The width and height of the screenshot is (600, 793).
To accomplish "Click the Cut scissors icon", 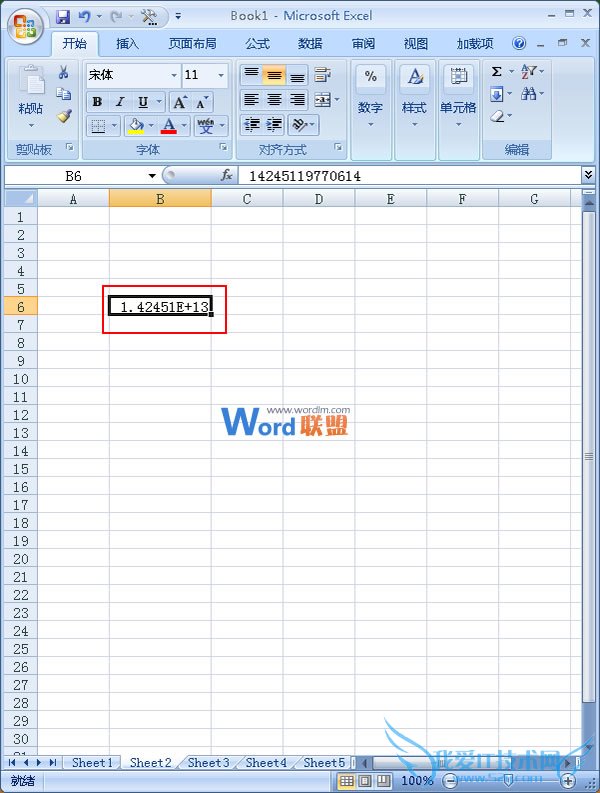I will (x=63, y=72).
